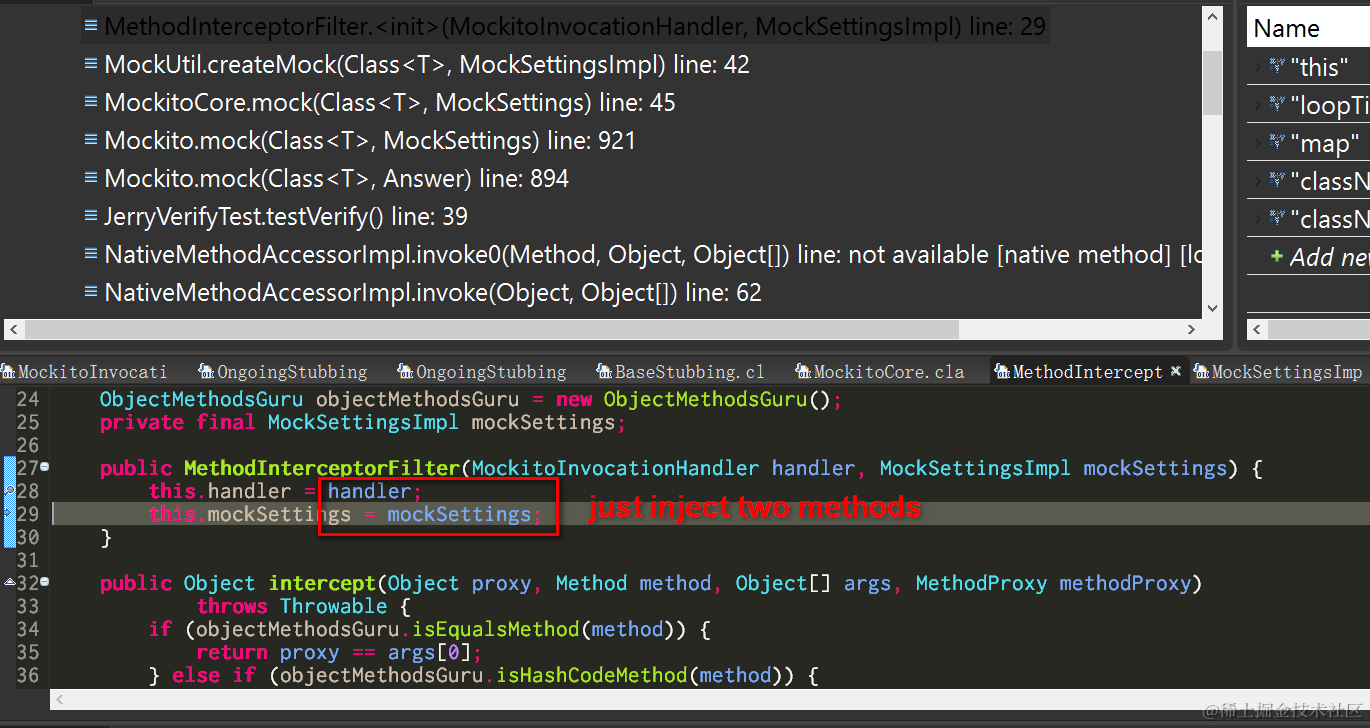1370x728 pixels.
Task: Switch to the MockitoCore.cla editor tab
Action: point(880,372)
